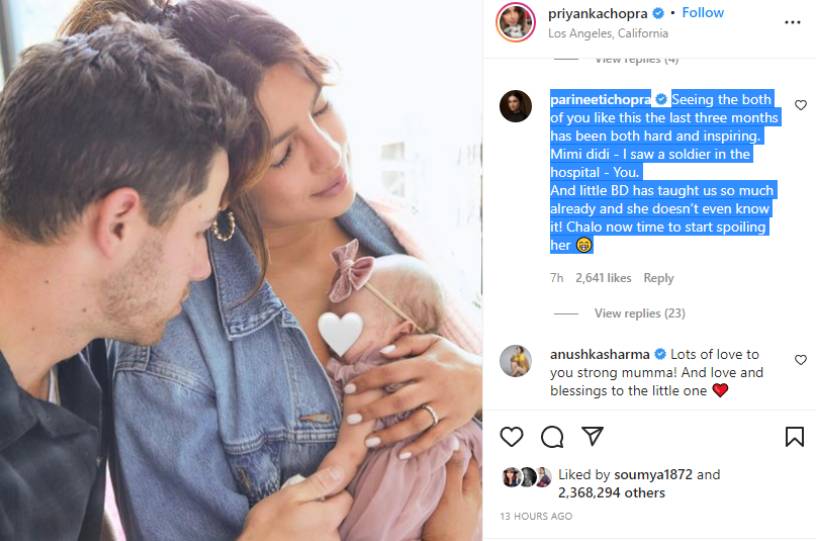Like anushkasharma's comment
The image size is (816, 541).
(800, 359)
